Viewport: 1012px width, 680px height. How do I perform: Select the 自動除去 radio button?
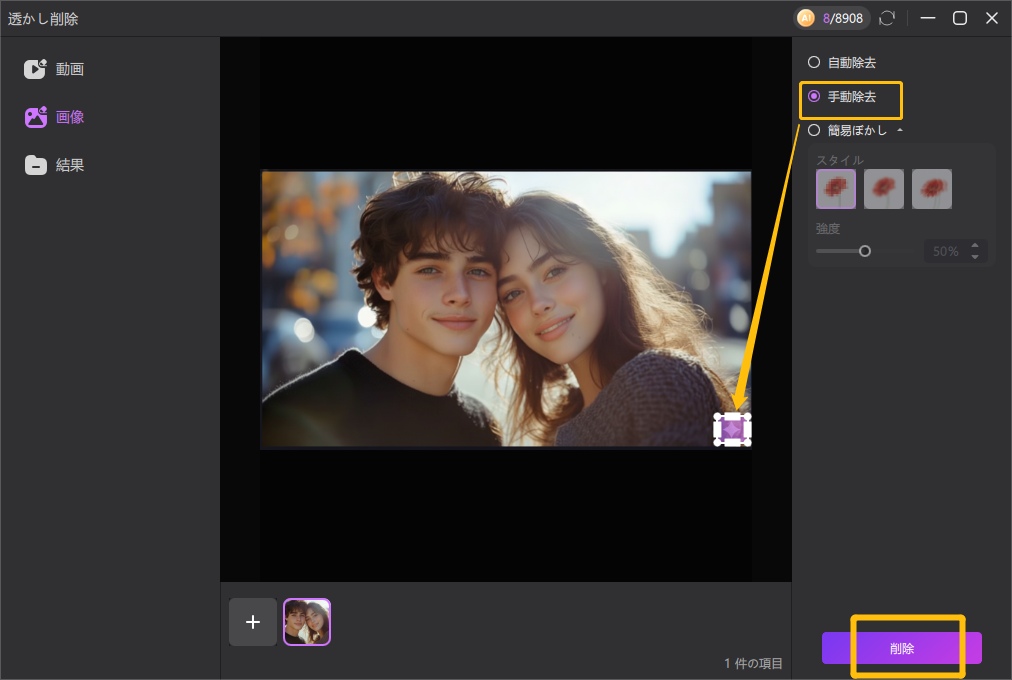(x=814, y=62)
